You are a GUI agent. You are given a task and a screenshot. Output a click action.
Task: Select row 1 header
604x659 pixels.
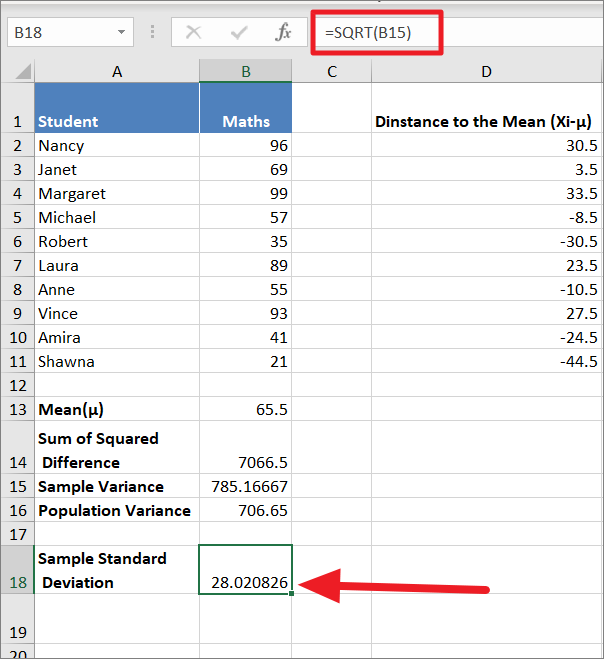click(17, 108)
